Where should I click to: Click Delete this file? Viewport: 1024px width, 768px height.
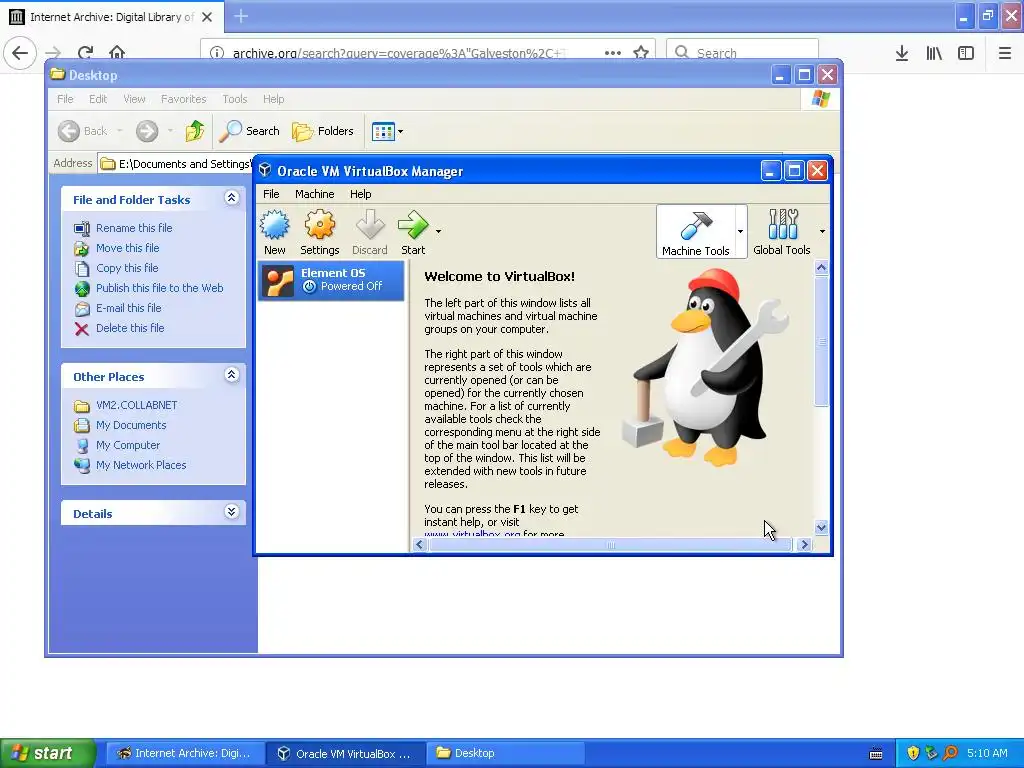pos(130,328)
